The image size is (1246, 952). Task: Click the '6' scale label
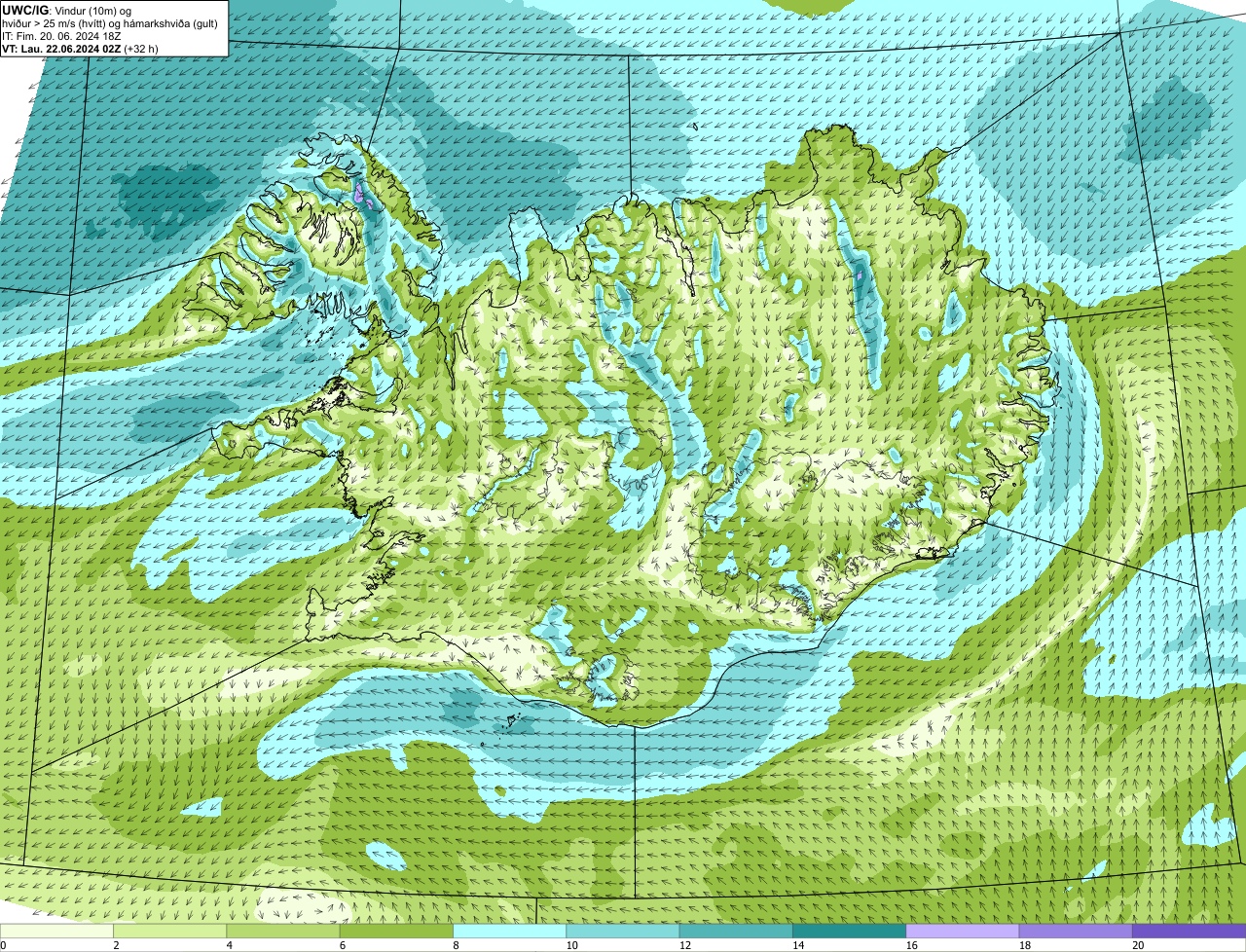[342, 945]
